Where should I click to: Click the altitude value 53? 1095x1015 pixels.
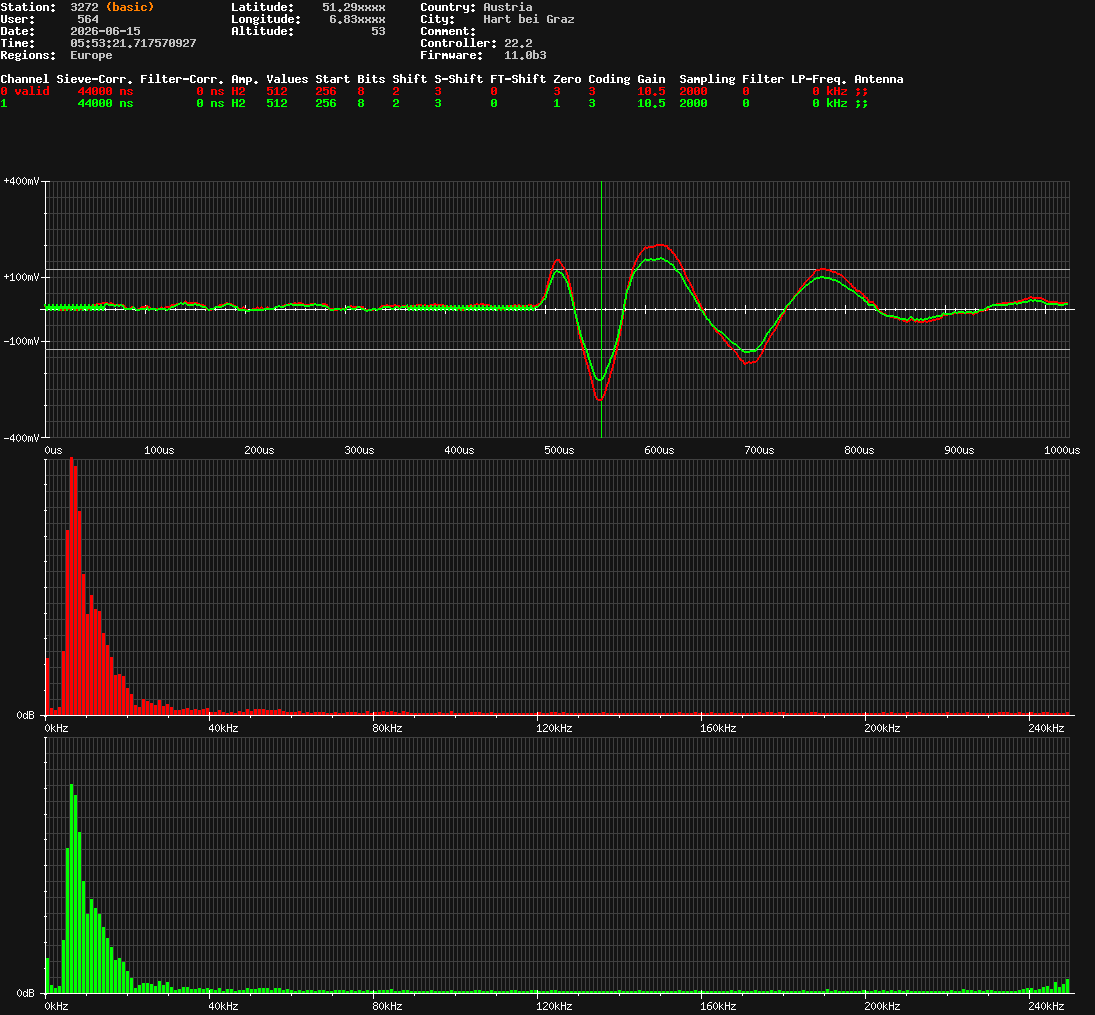click(378, 31)
